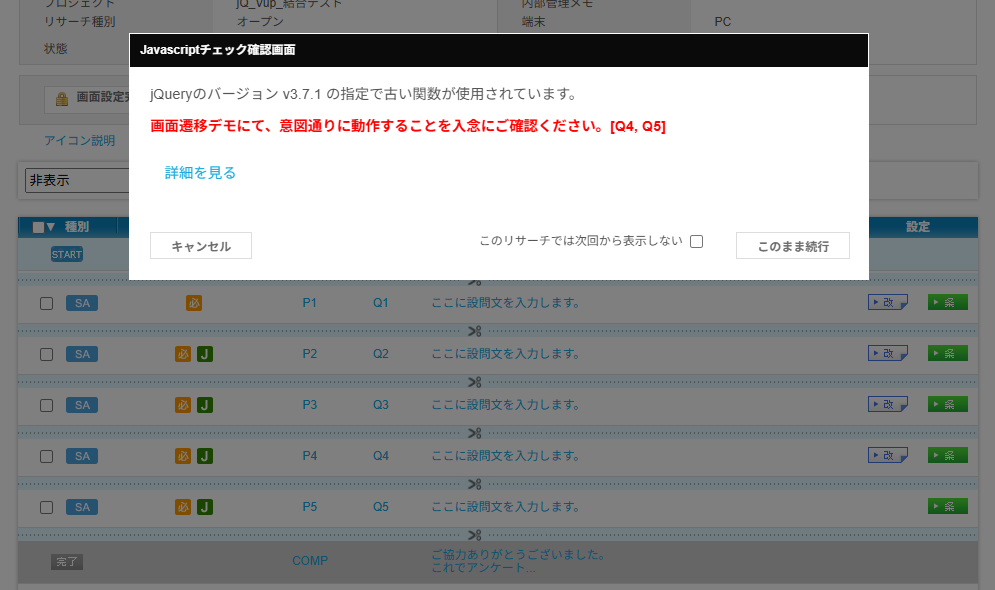995x590 pixels.
Task: Click the 改 page-break icon in Q1 row
Action: 887,303
